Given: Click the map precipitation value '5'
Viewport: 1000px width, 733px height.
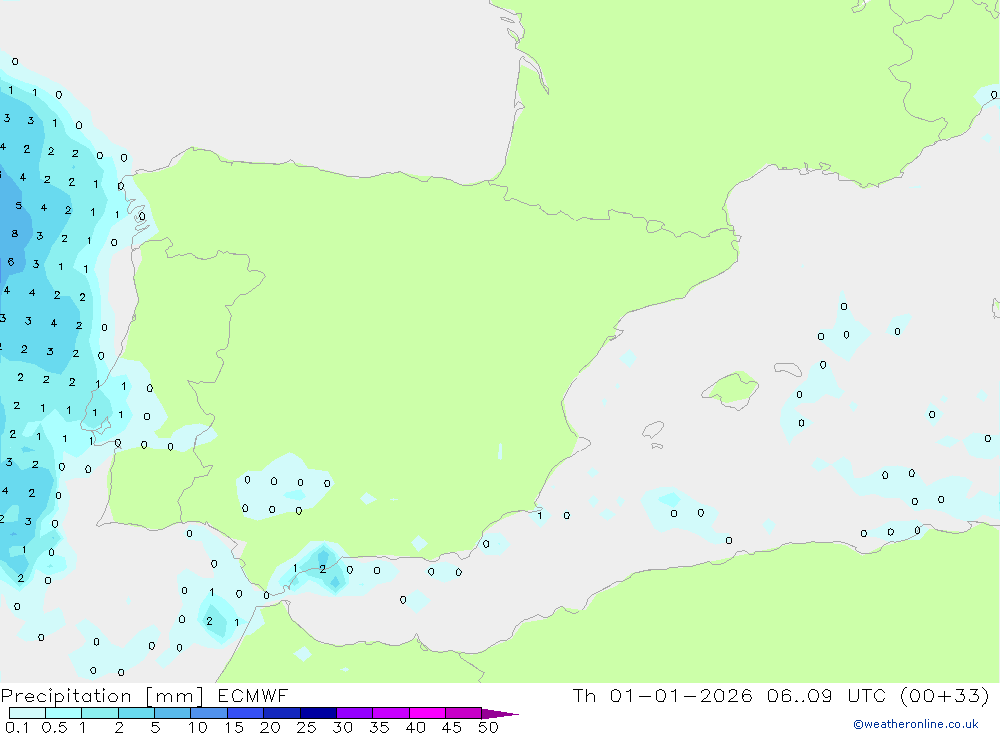Looking at the screenshot, I should point(18,205).
